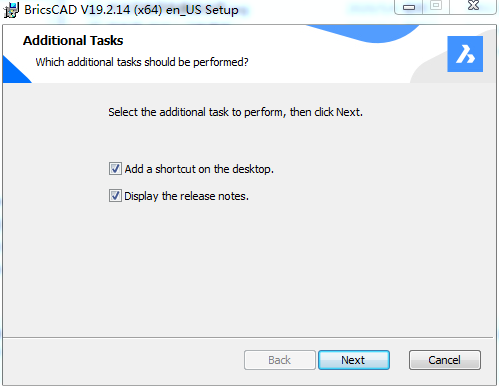This screenshot has height=388, width=499.
Task: Close the setup window with the X button
Action: (473, 6)
